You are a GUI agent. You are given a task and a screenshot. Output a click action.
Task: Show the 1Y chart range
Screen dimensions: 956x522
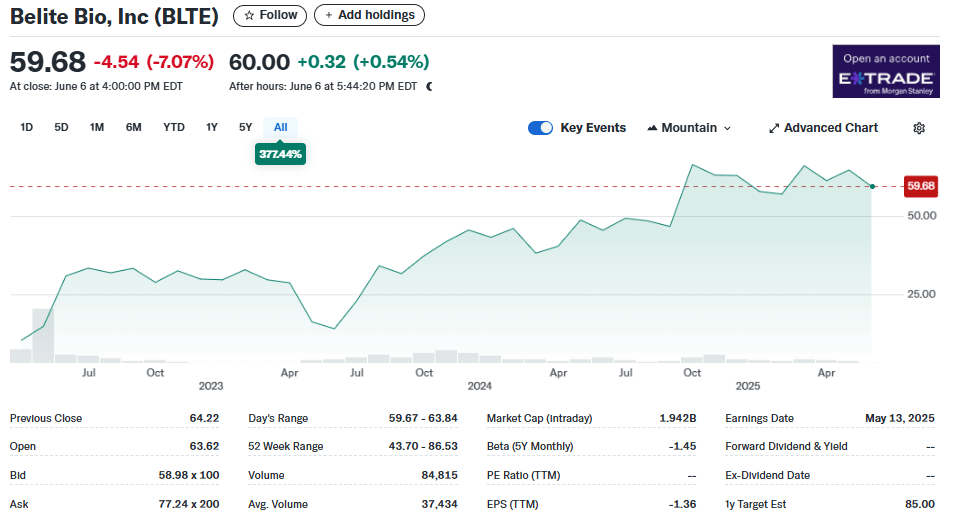tap(212, 127)
